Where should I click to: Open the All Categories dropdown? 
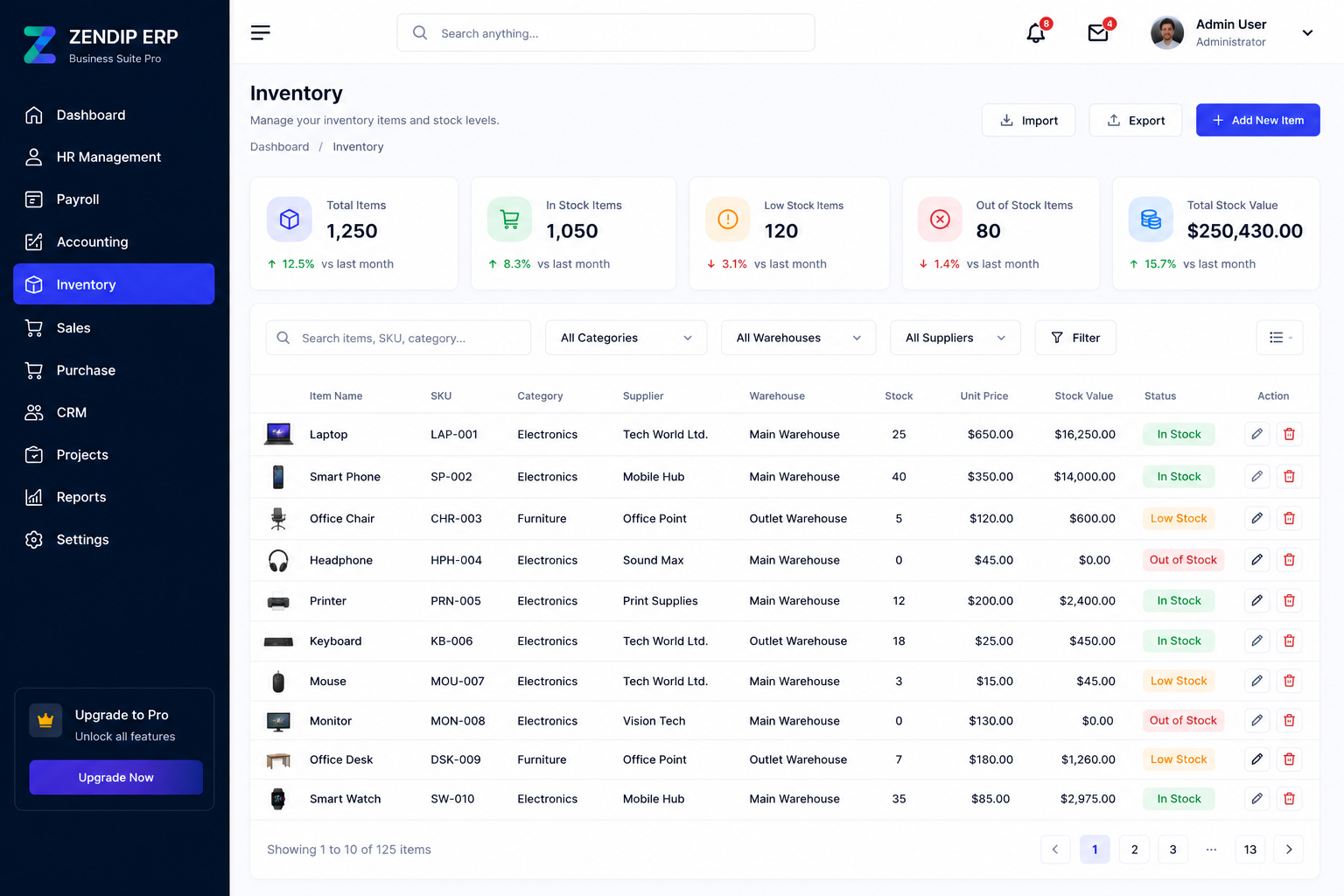pyautogui.click(x=626, y=338)
